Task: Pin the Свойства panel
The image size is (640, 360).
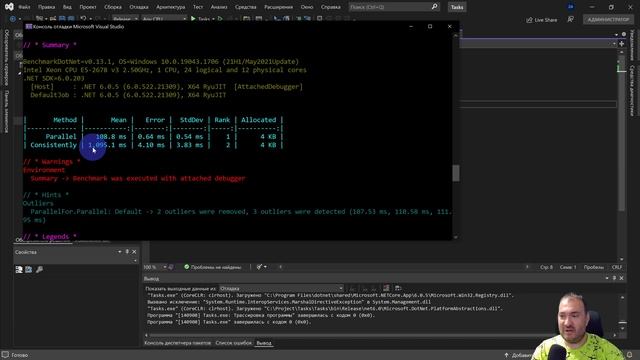Action: [127, 252]
